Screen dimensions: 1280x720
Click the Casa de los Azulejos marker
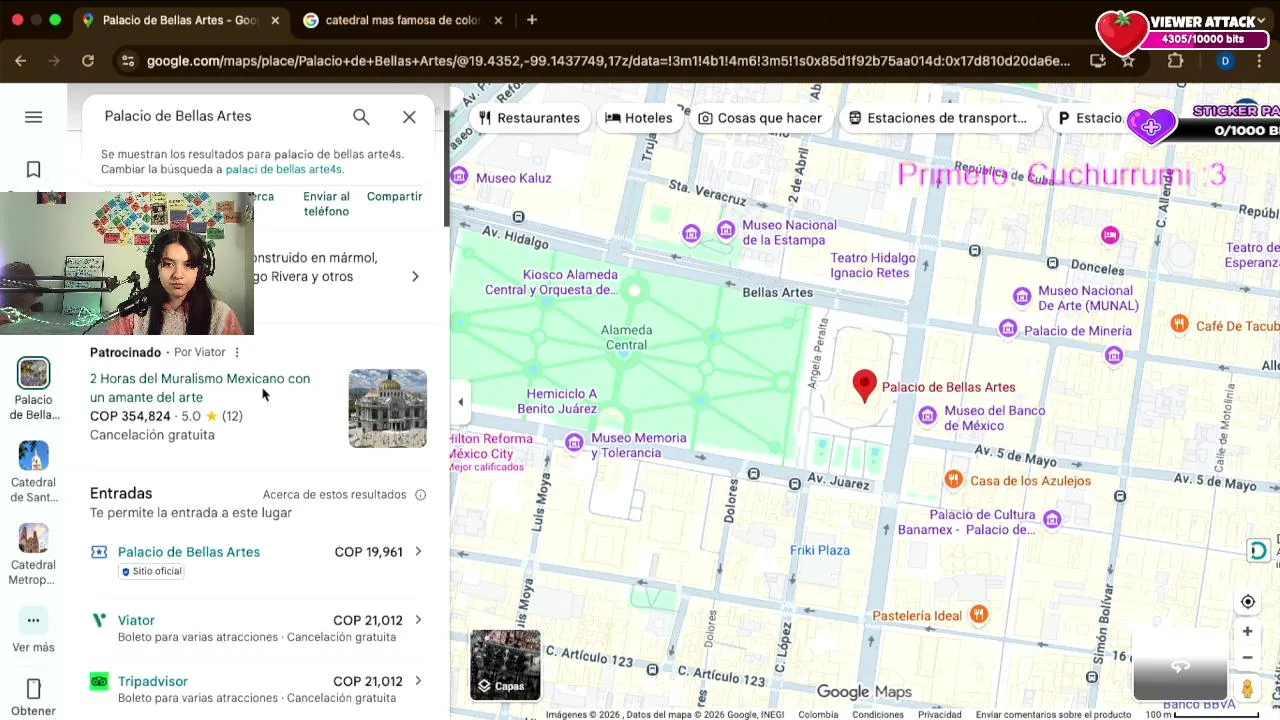[954, 480]
